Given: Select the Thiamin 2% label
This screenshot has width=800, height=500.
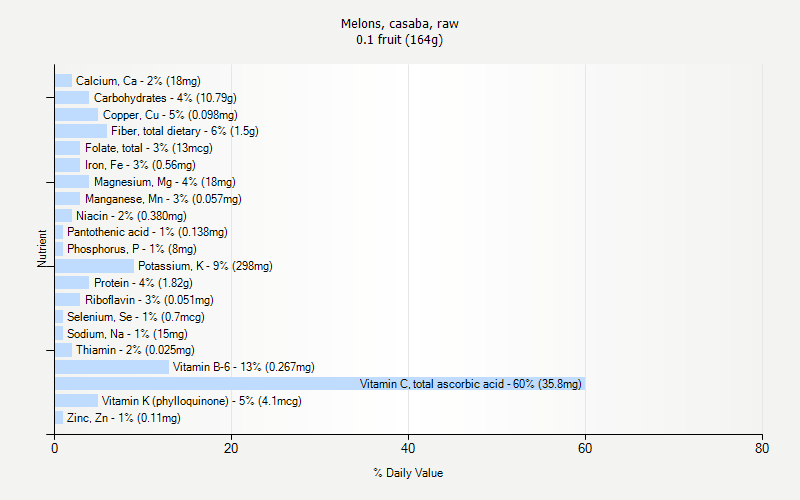Looking at the screenshot, I should tap(135, 350).
